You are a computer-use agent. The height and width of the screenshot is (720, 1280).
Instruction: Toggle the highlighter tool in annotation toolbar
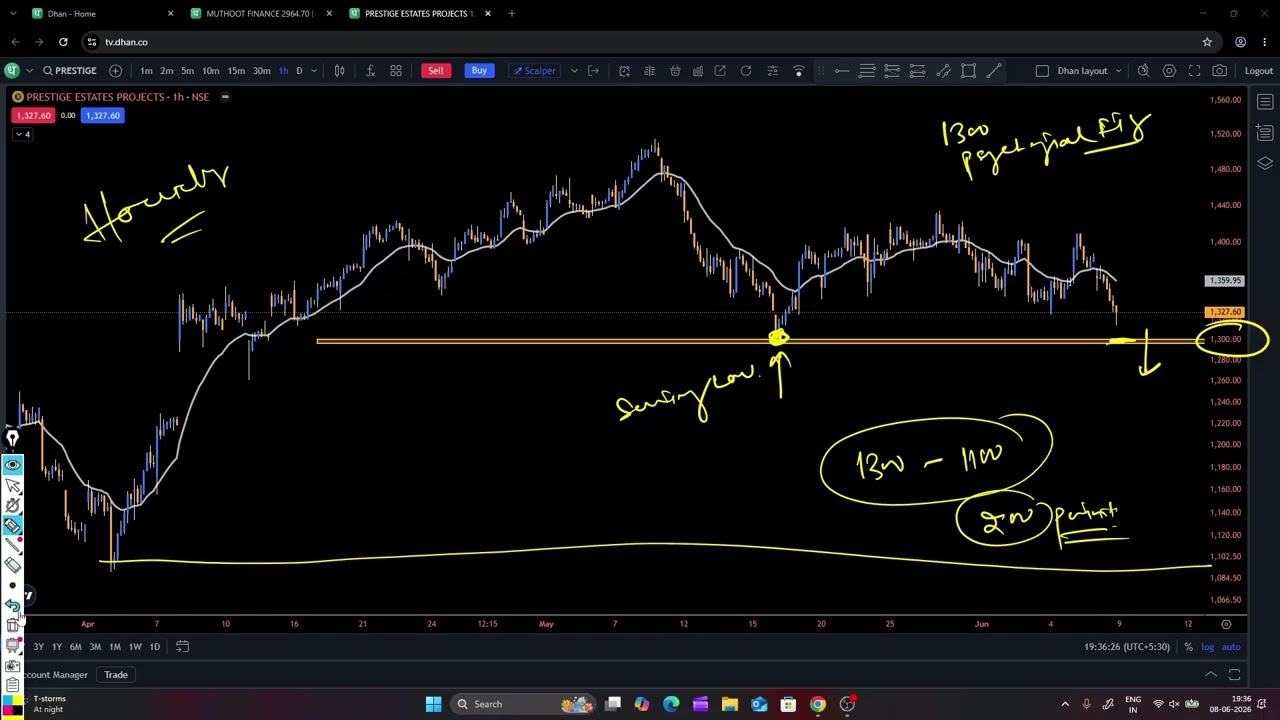pyautogui.click(x=13, y=525)
